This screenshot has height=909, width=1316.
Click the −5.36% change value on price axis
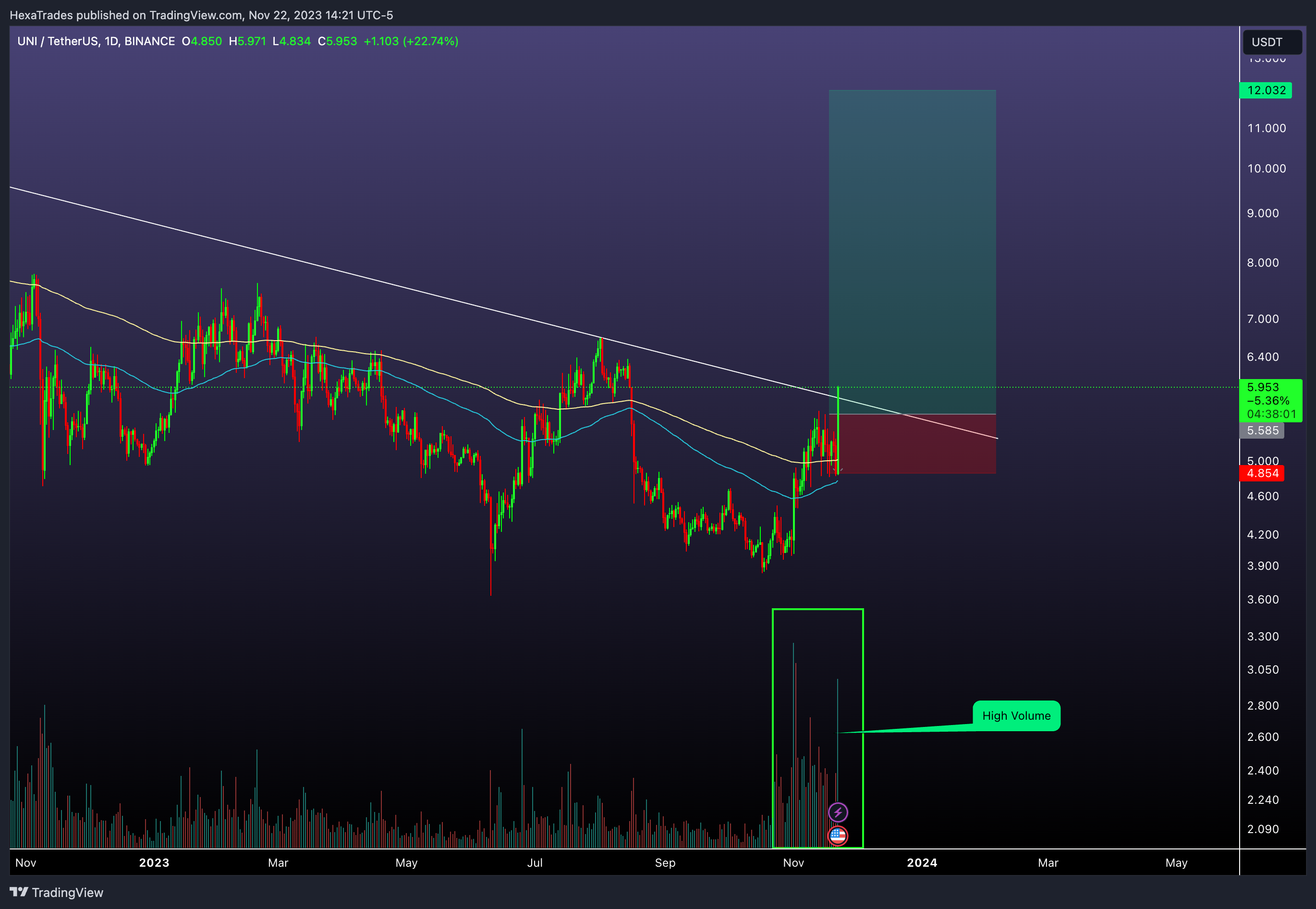click(1267, 400)
